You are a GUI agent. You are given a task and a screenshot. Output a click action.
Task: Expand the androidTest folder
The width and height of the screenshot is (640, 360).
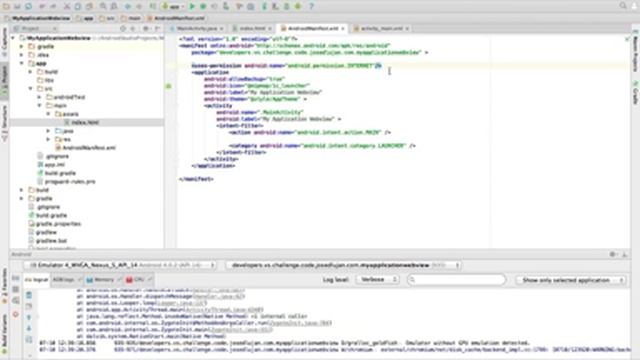(40, 97)
